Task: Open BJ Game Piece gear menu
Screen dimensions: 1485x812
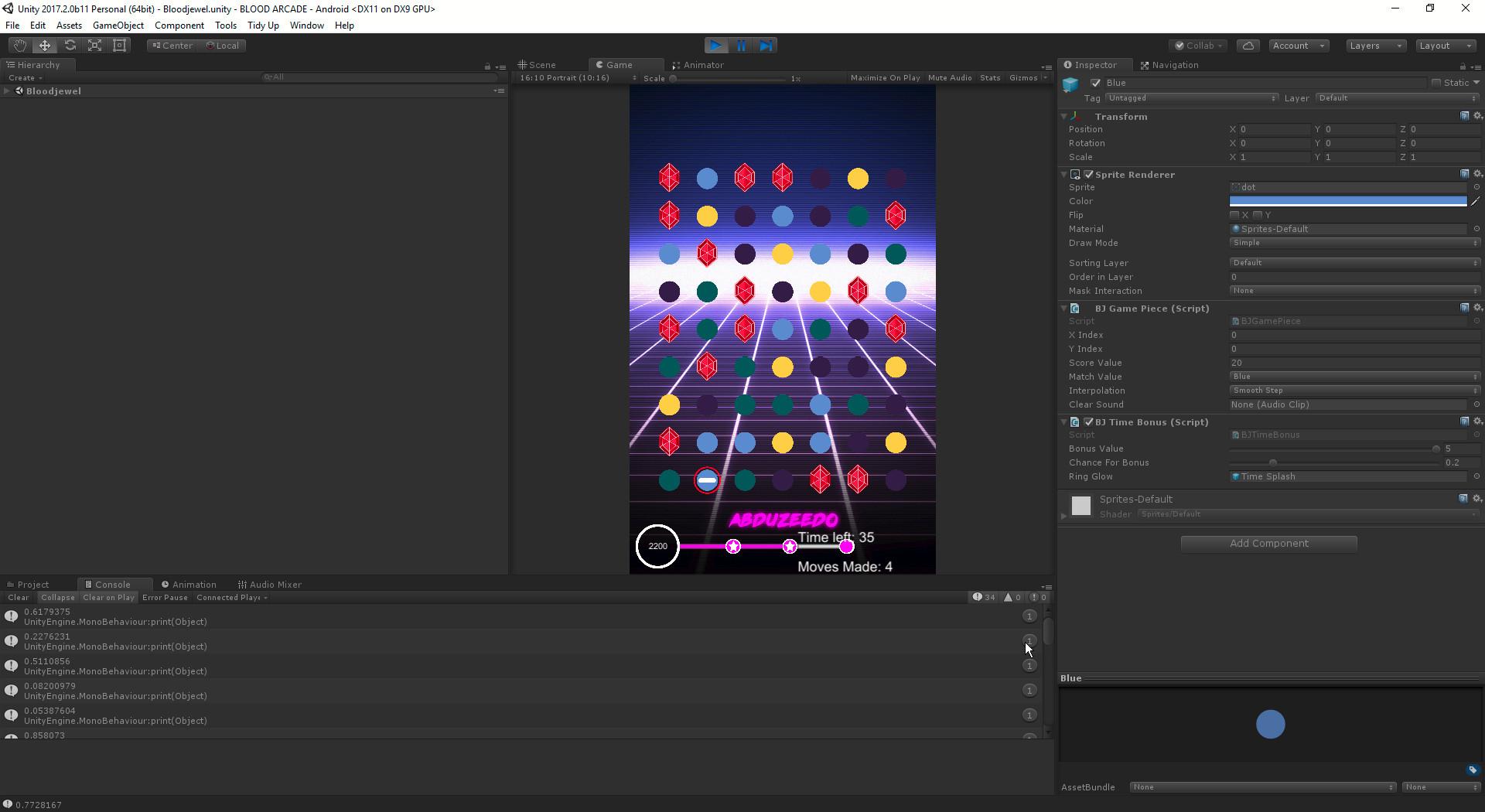Action: click(1477, 308)
